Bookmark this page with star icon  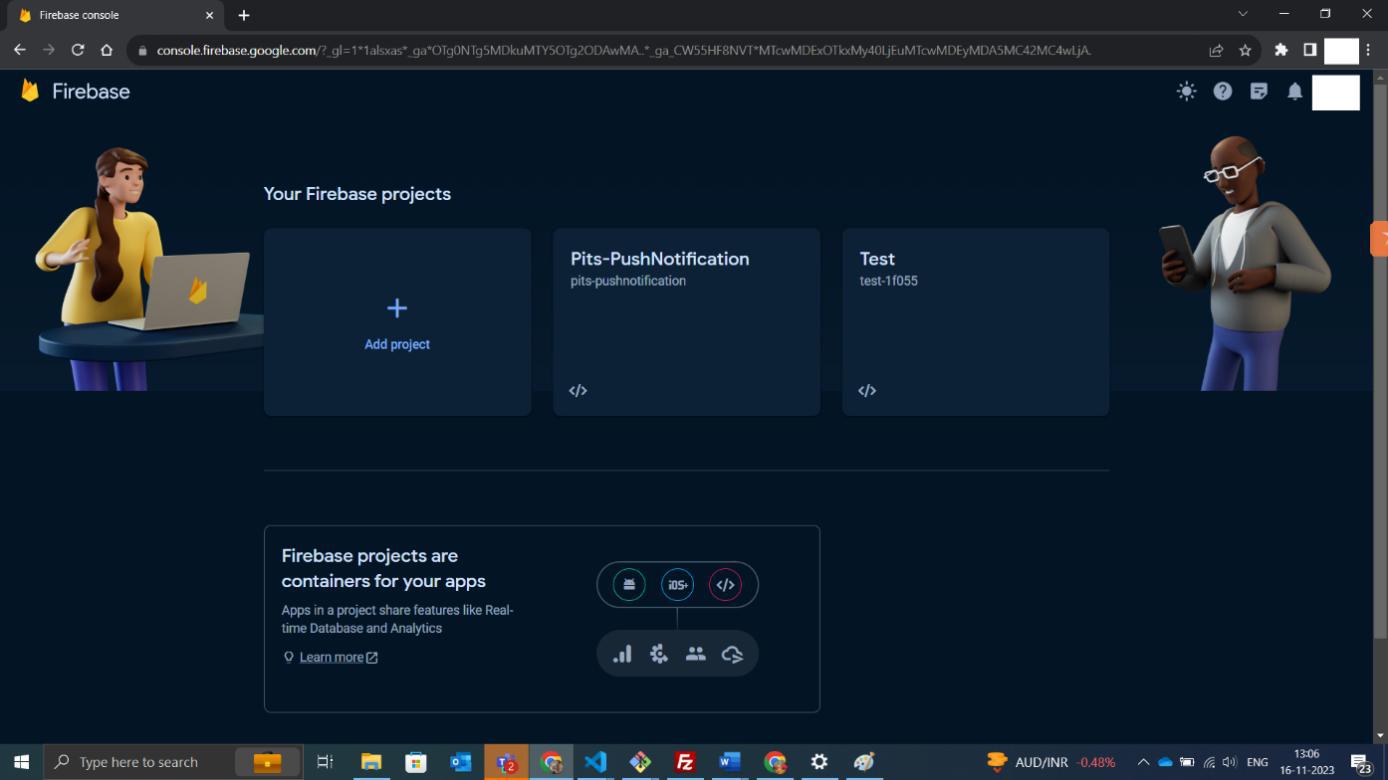click(1245, 50)
